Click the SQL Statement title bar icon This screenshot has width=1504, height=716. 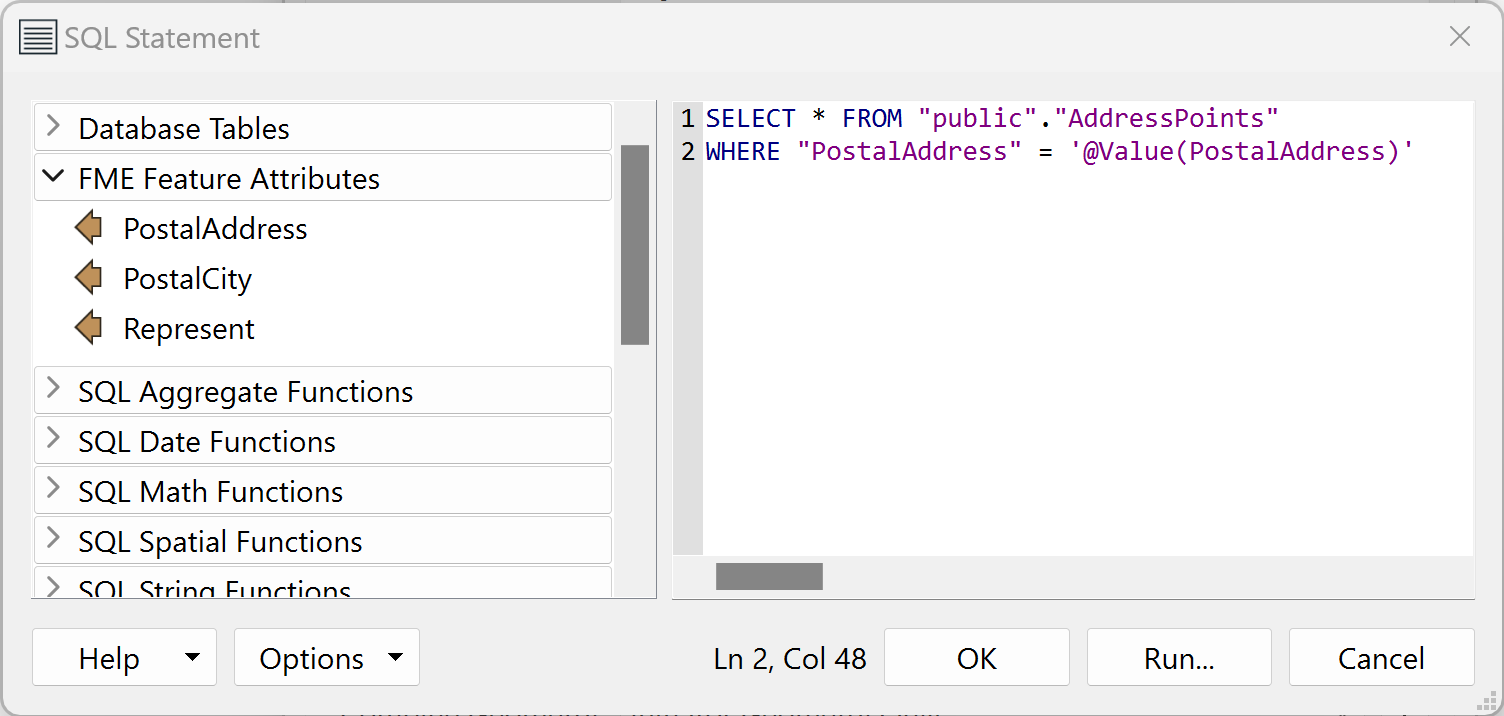[38, 38]
